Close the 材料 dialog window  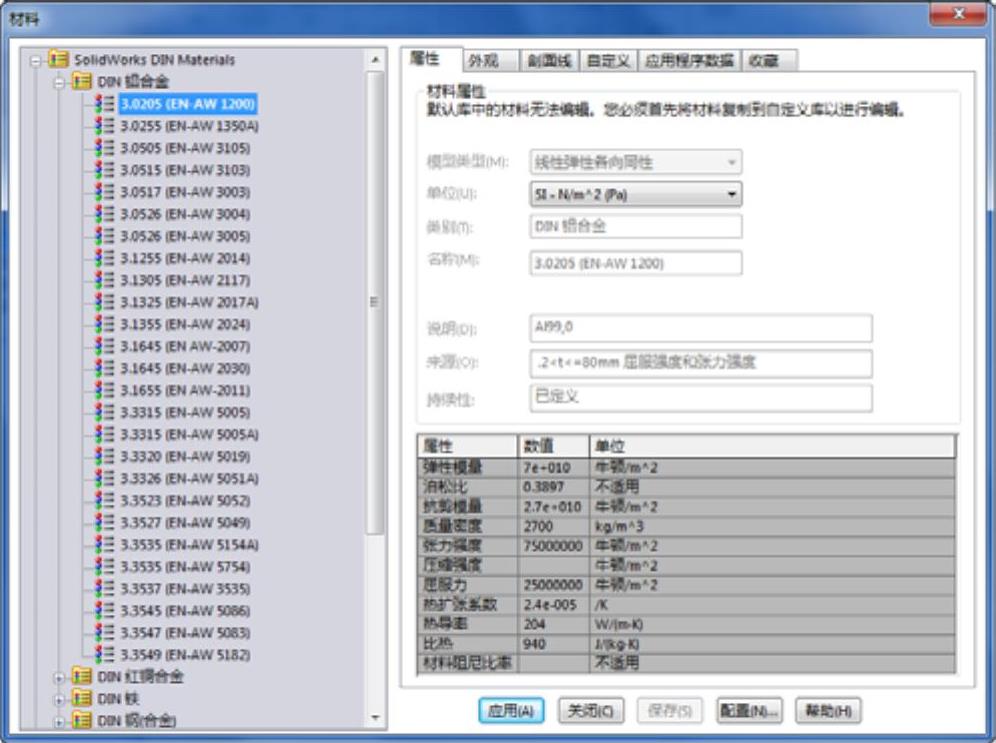pyautogui.click(x=959, y=13)
